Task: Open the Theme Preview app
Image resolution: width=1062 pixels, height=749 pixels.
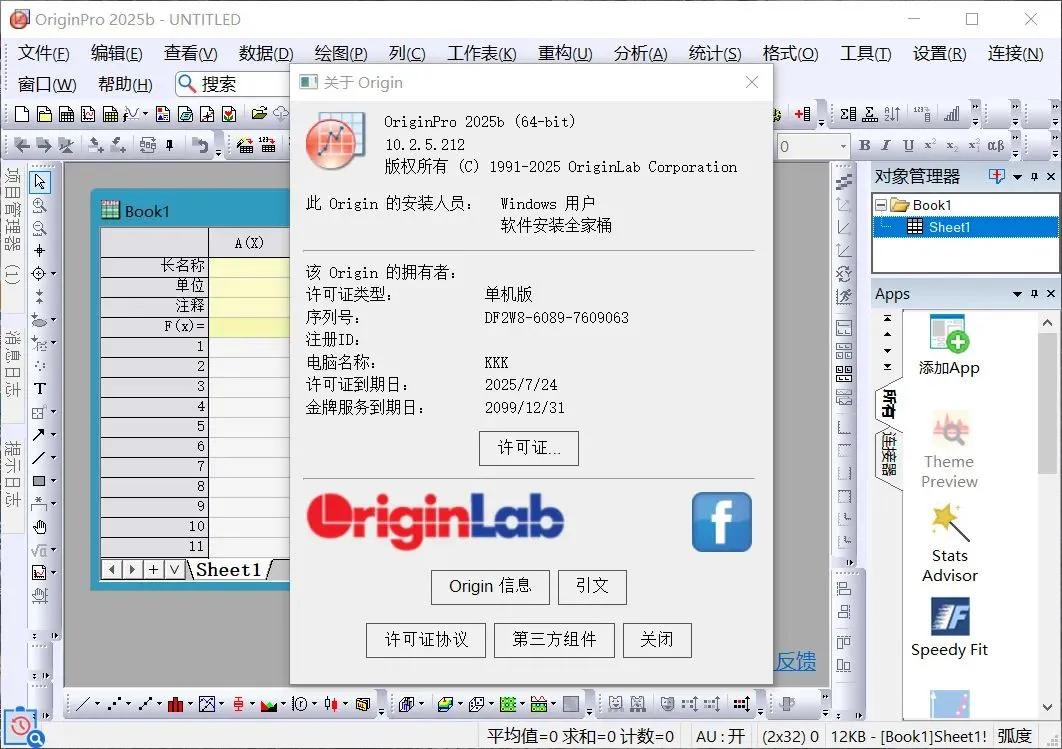Action: pyautogui.click(x=949, y=450)
